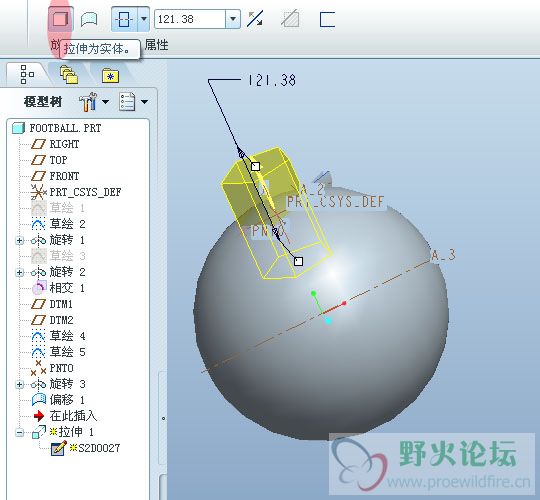The image size is (540, 500).
Task: Select the 相交 1 intersect feature
Action: [x=67, y=288]
